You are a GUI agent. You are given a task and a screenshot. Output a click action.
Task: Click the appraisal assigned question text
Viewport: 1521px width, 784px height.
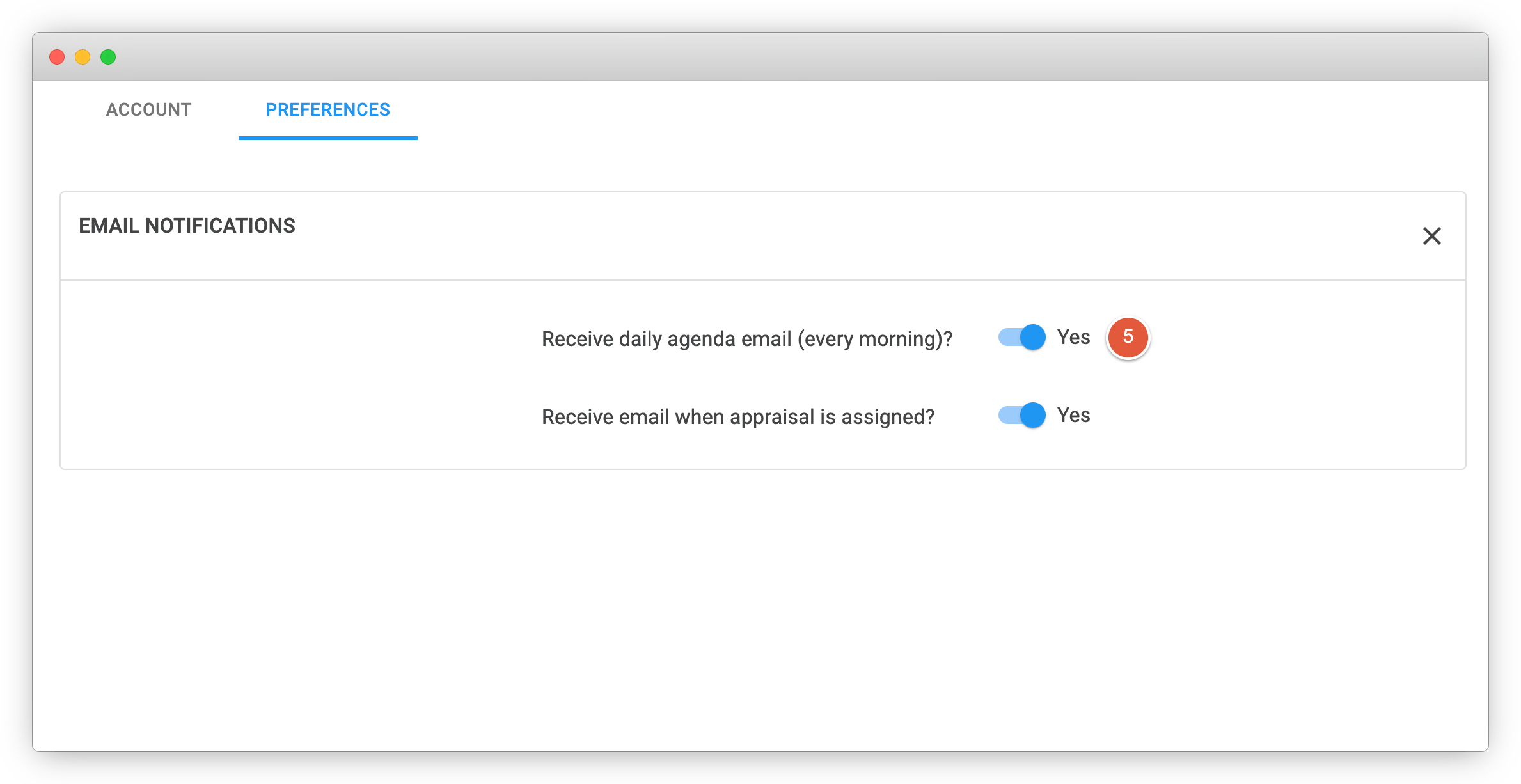pos(738,416)
